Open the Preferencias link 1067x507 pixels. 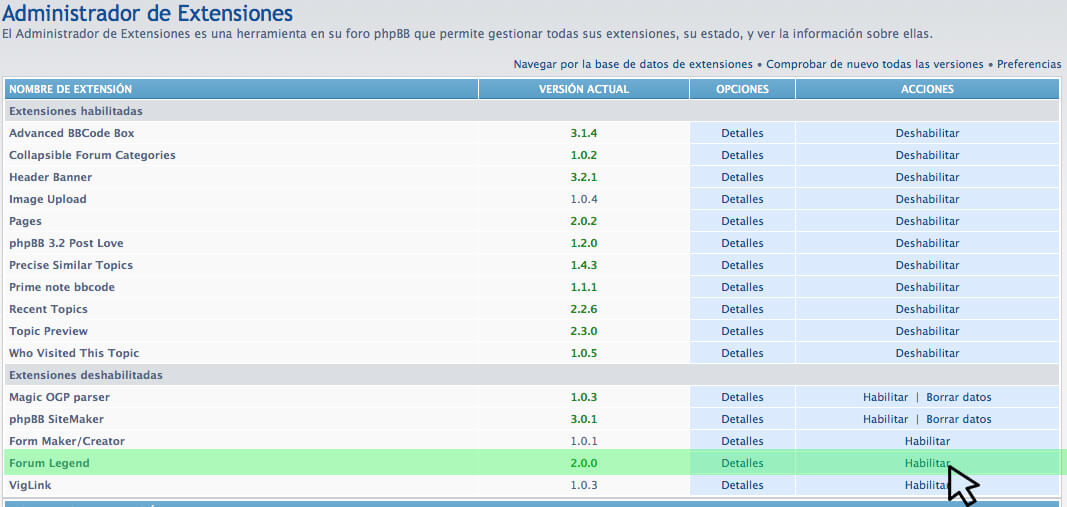(1028, 64)
